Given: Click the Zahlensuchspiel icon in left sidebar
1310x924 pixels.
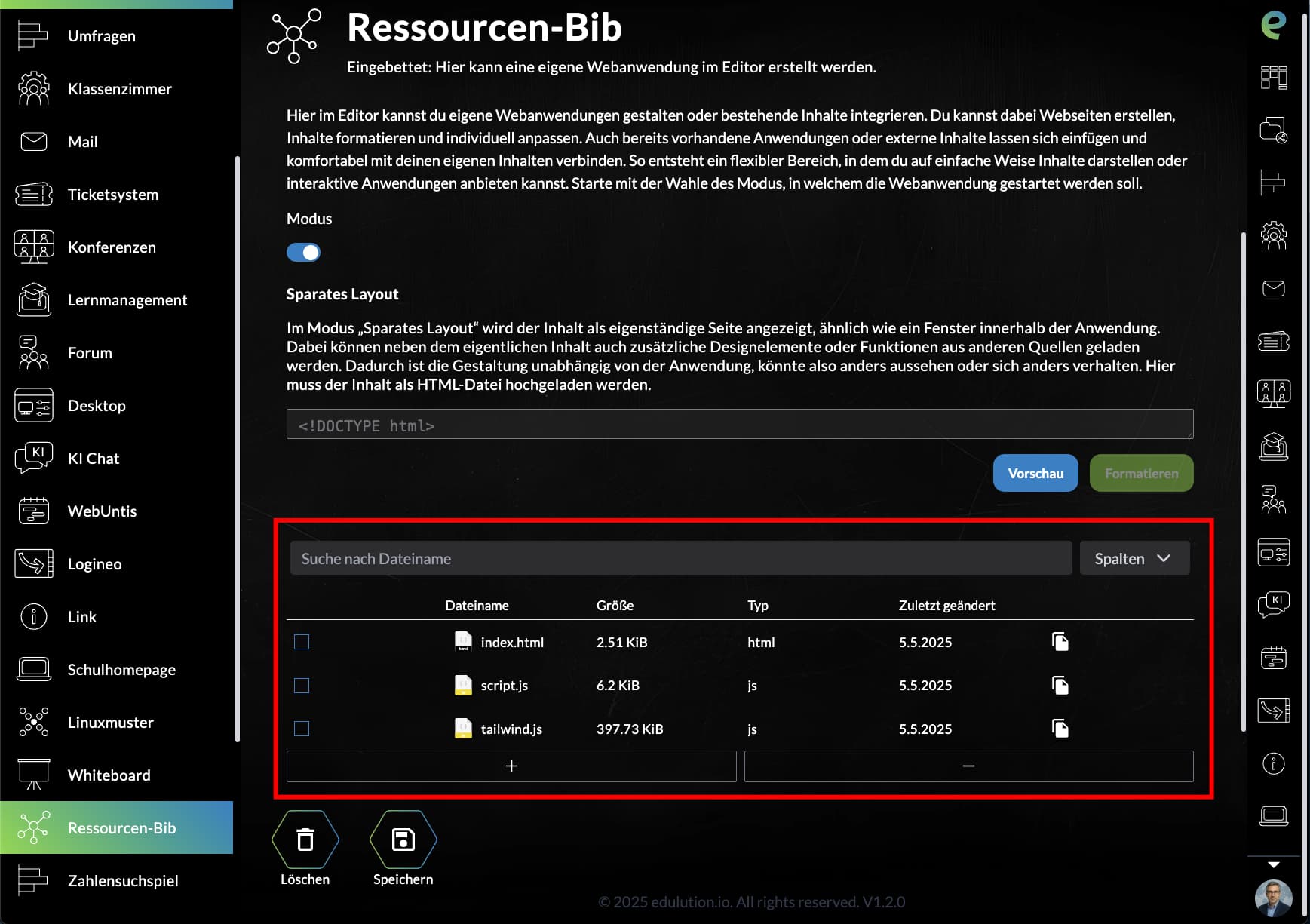Looking at the screenshot, I should pos(33,880).
